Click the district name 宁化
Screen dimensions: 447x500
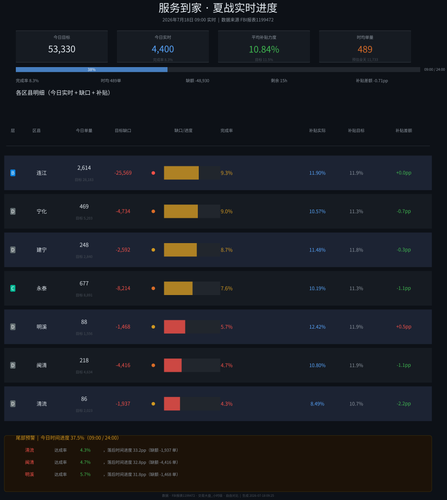point(42,211)
